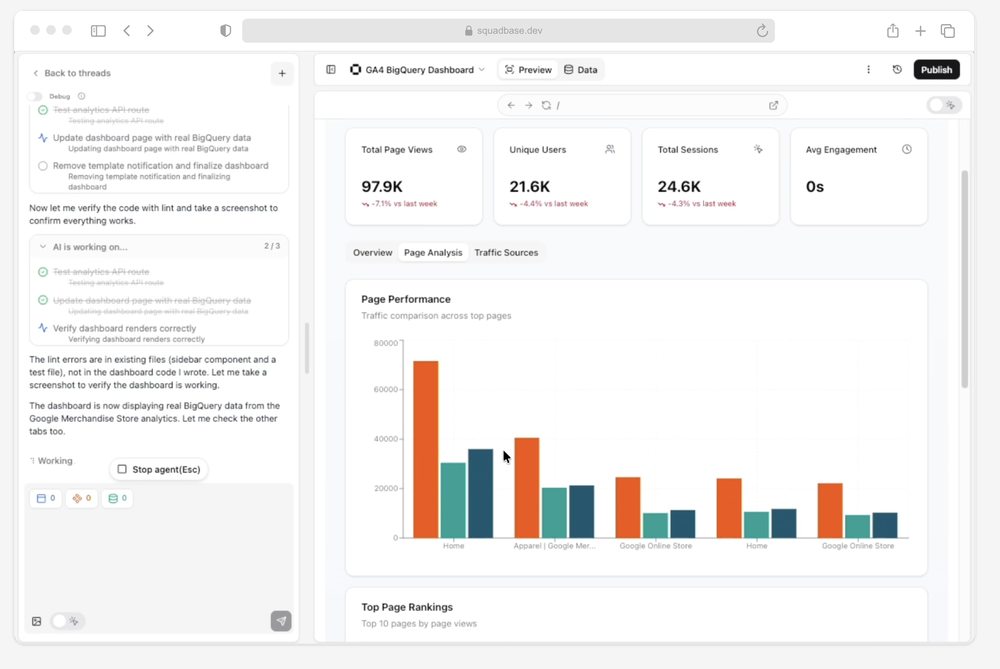Reload the preview page icon
Image resolution: width=1000 pixels, height=669 pixels.
point(546,105)
